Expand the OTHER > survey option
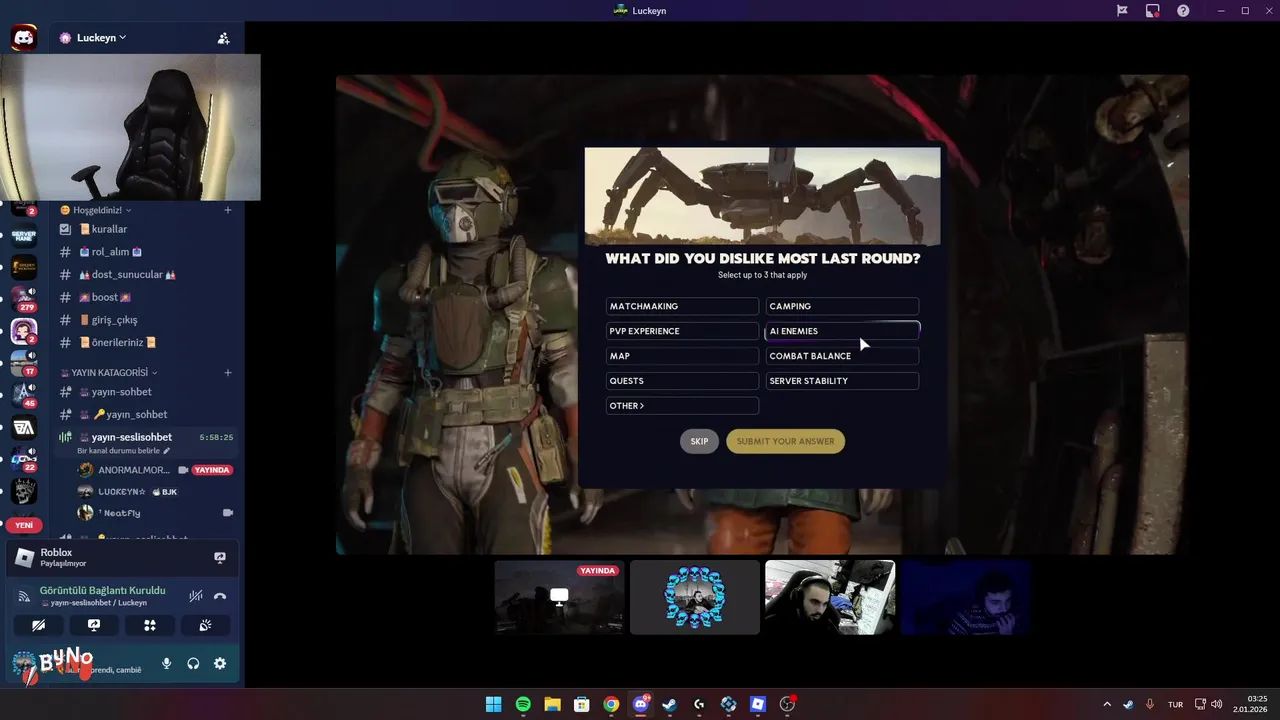The width and height of the screenshot is (1280, 720). [x=682, y=406]
